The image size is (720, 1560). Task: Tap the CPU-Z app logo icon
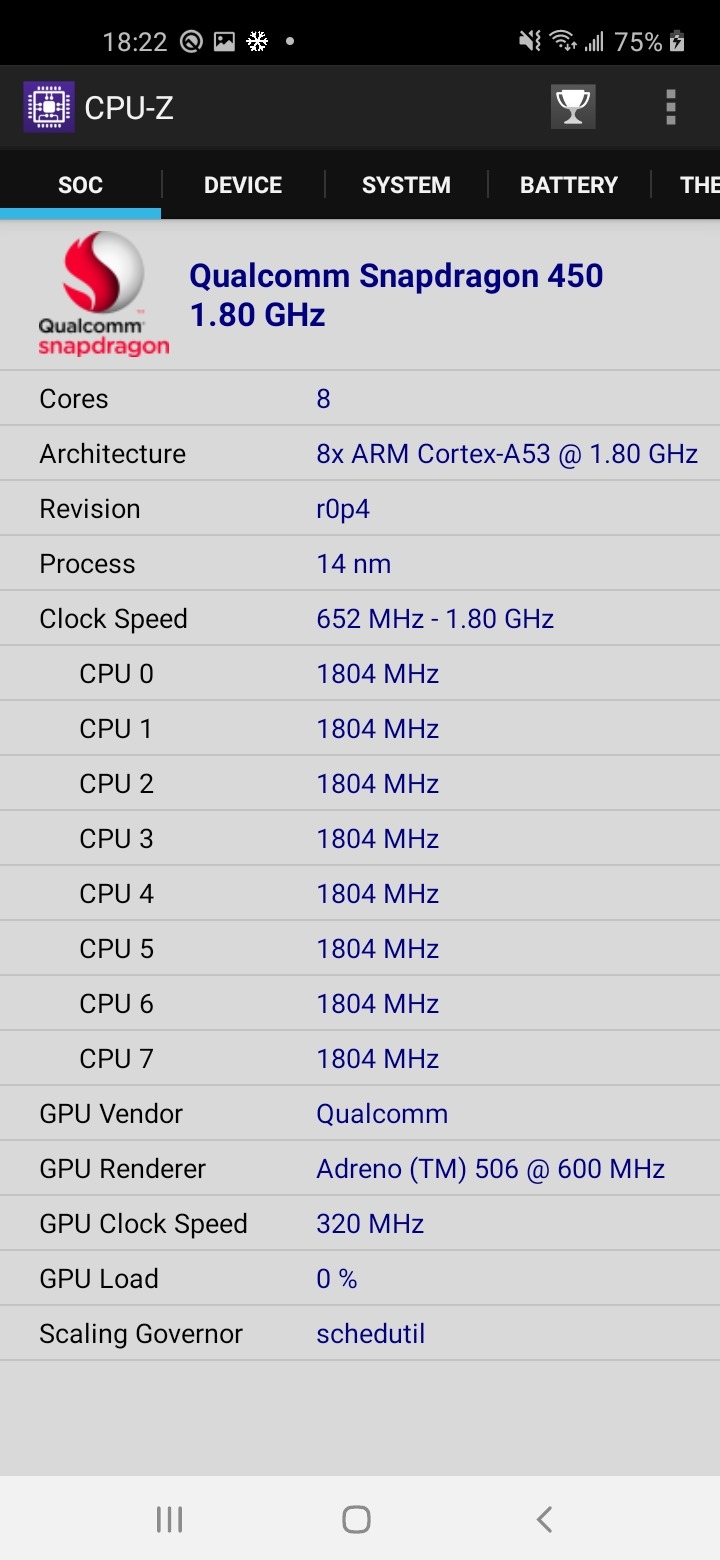pos(48,107)
